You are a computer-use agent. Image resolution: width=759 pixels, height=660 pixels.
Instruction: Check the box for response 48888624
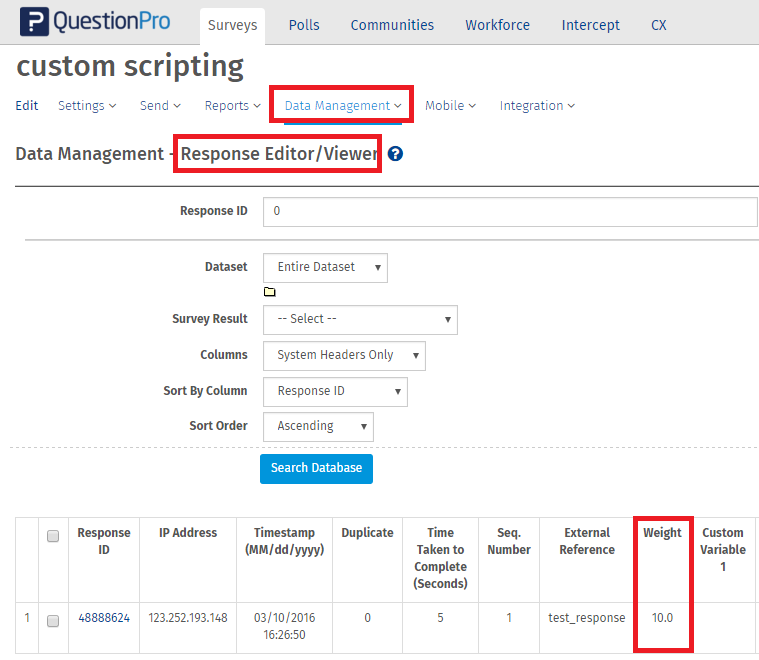tap(54, 620)
